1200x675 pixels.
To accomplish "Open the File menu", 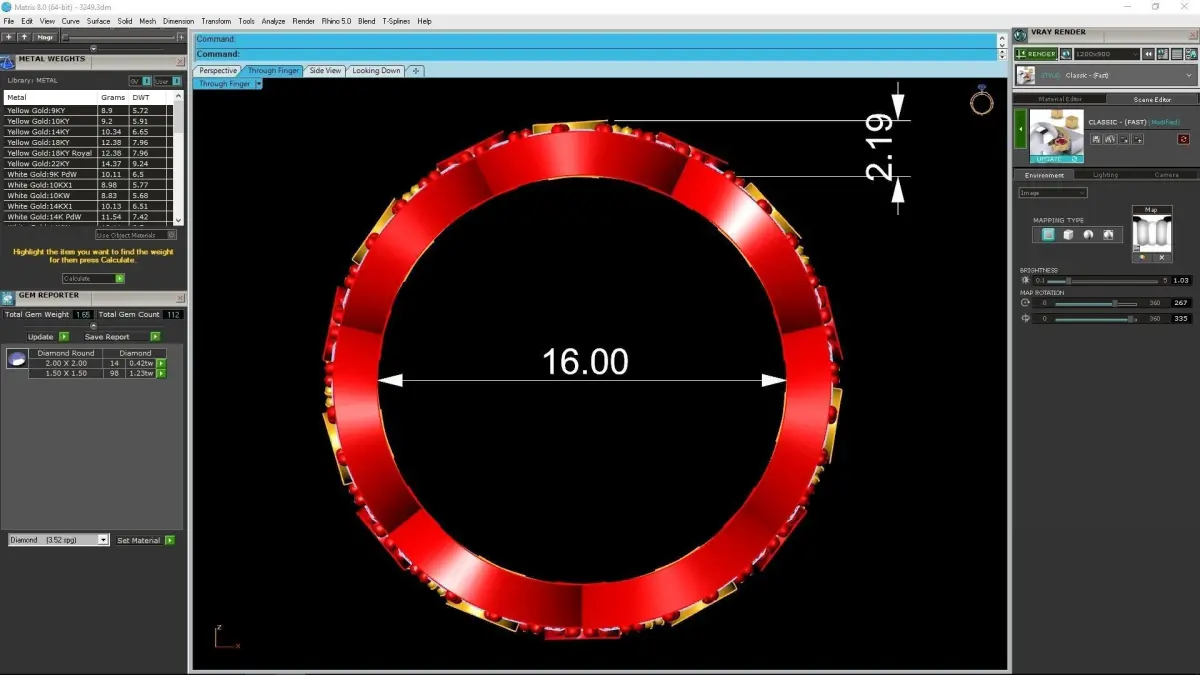I will point(9,21).
